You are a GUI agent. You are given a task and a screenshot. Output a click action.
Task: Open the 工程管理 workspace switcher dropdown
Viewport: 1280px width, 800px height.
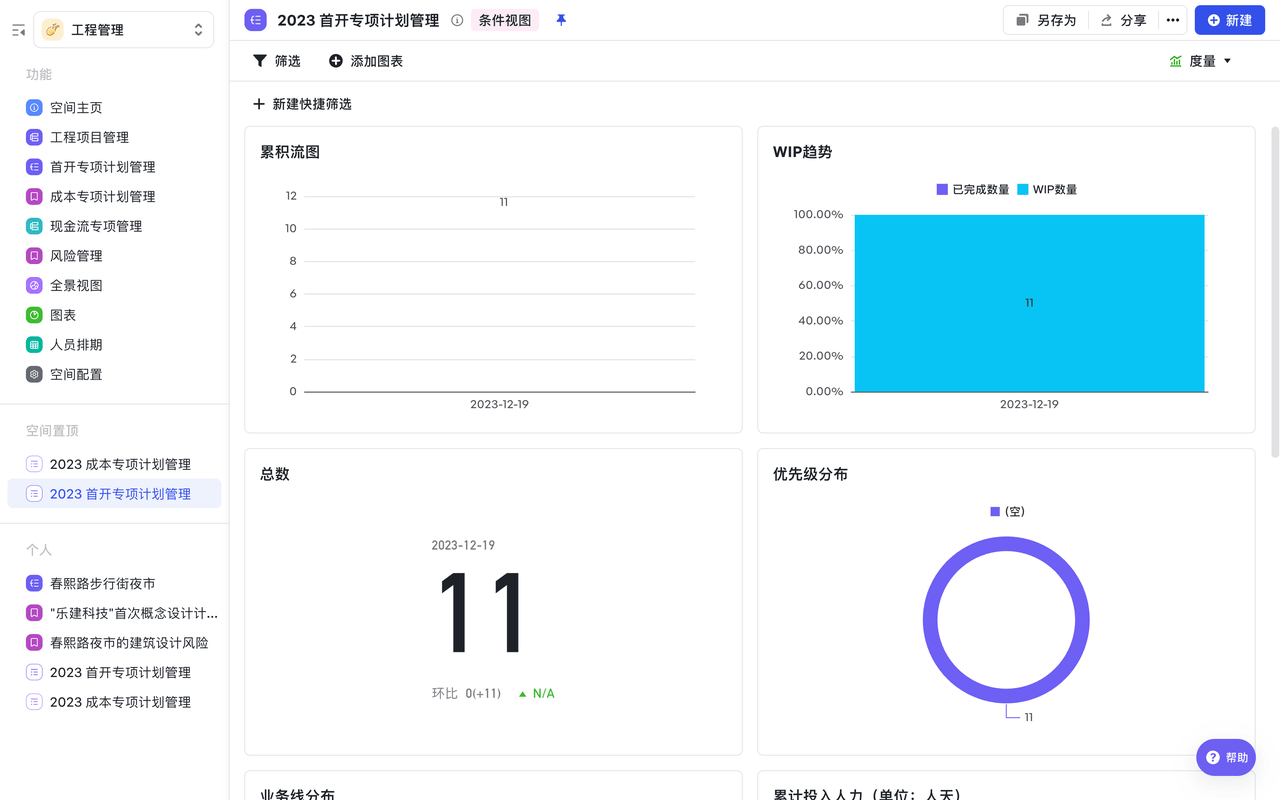tap(124, 30)
